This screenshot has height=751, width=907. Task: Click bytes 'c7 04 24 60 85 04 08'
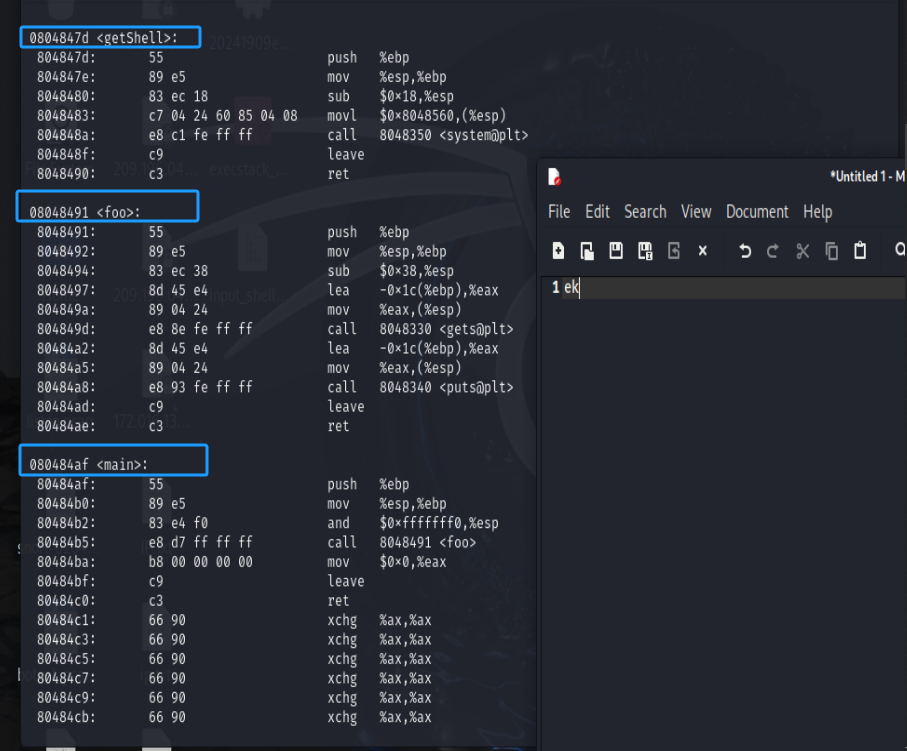point(223,116)
